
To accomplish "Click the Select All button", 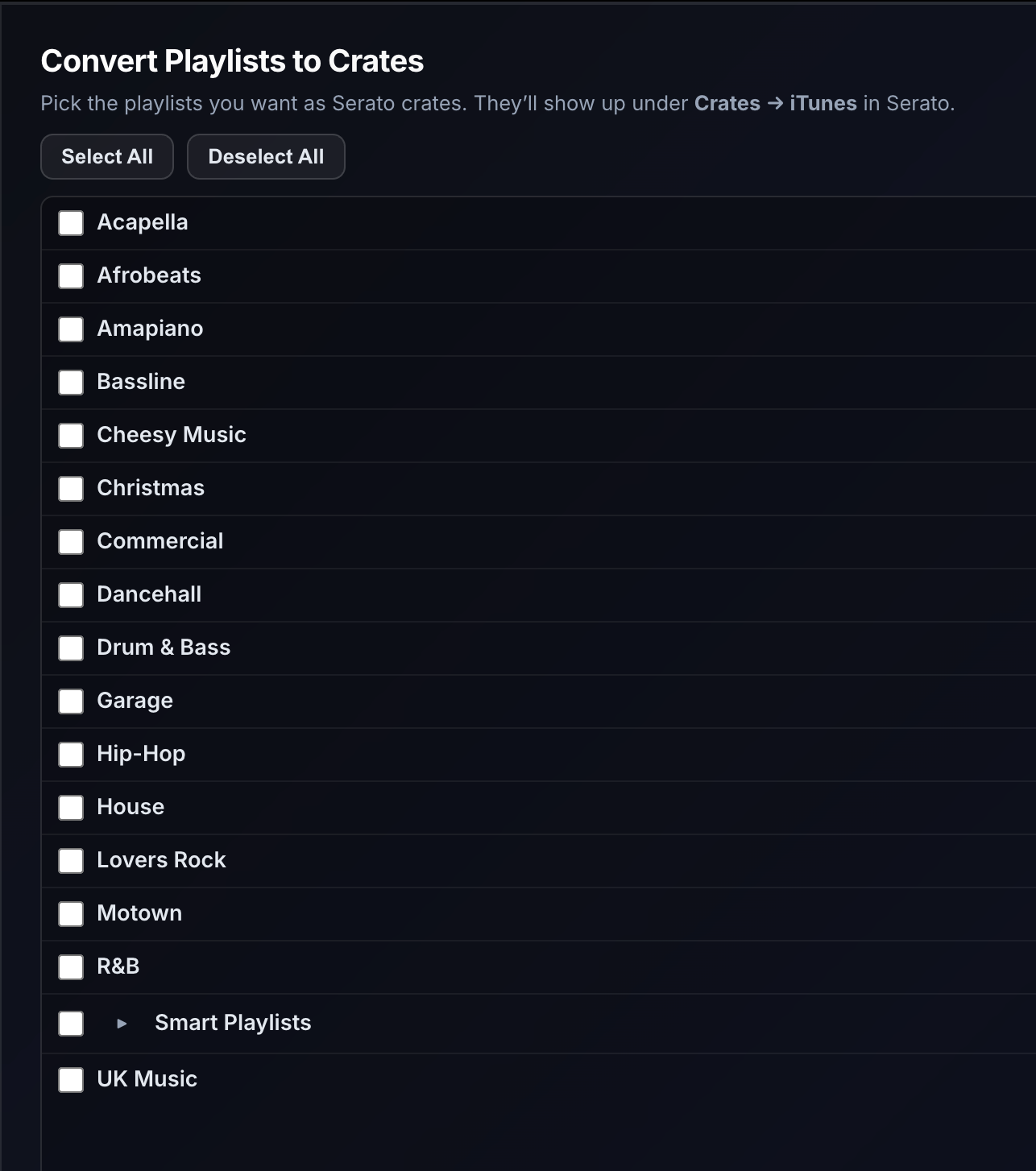I will click(106, 156).
